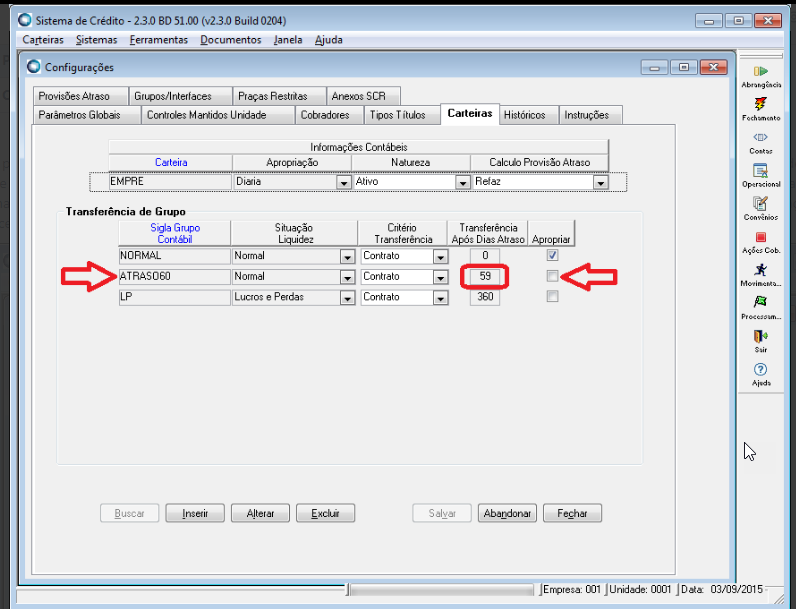Screen dimensions: 796x609
Task: Open the Ajuda question mark icon
Action: tap(760, 369)
